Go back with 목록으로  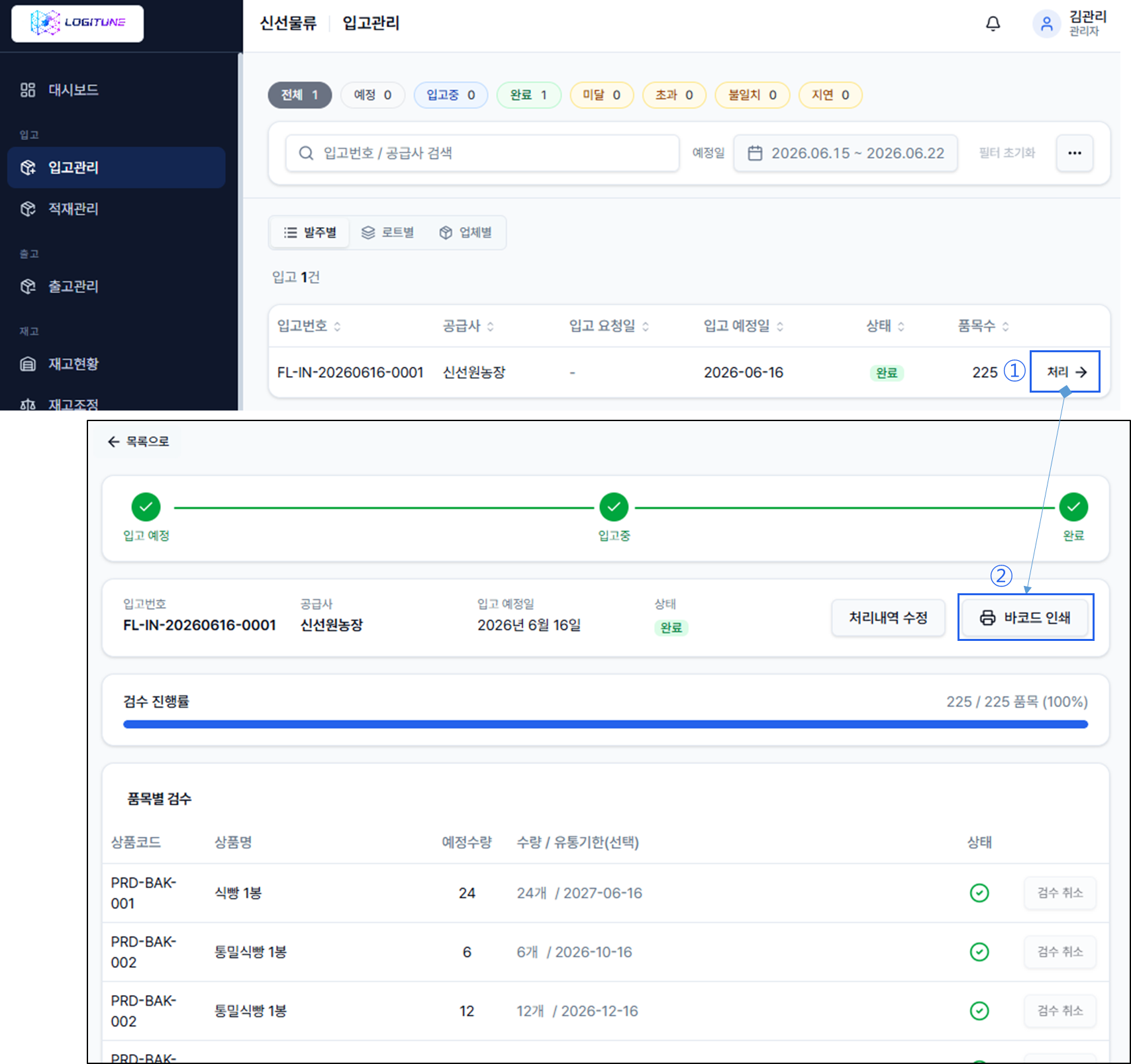pos(138,442)
